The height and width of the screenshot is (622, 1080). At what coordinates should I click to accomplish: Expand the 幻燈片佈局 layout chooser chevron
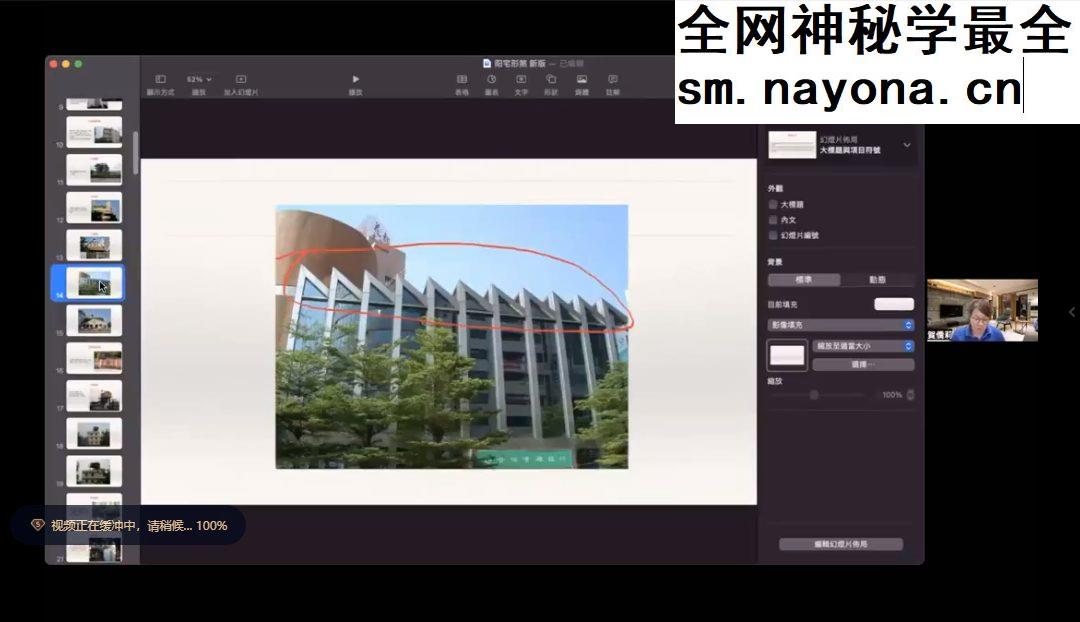pos(907,145)
